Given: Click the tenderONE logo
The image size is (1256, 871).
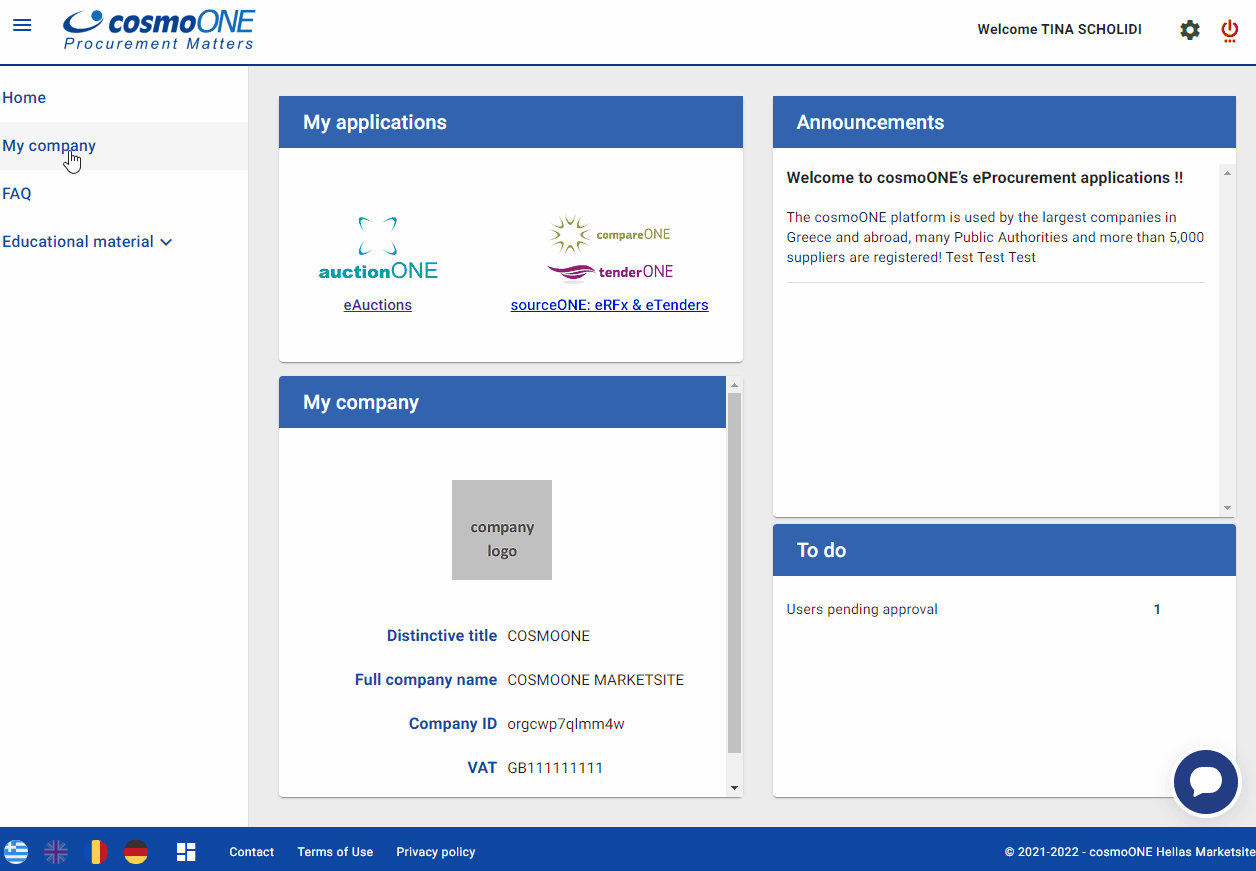Looking at the screenshot, I should 610,272.
